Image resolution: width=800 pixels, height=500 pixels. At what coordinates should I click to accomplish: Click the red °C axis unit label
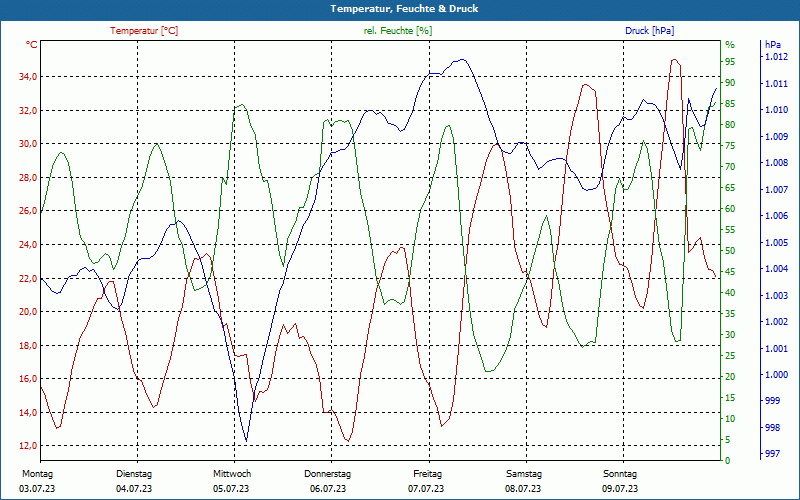(32, 45)
